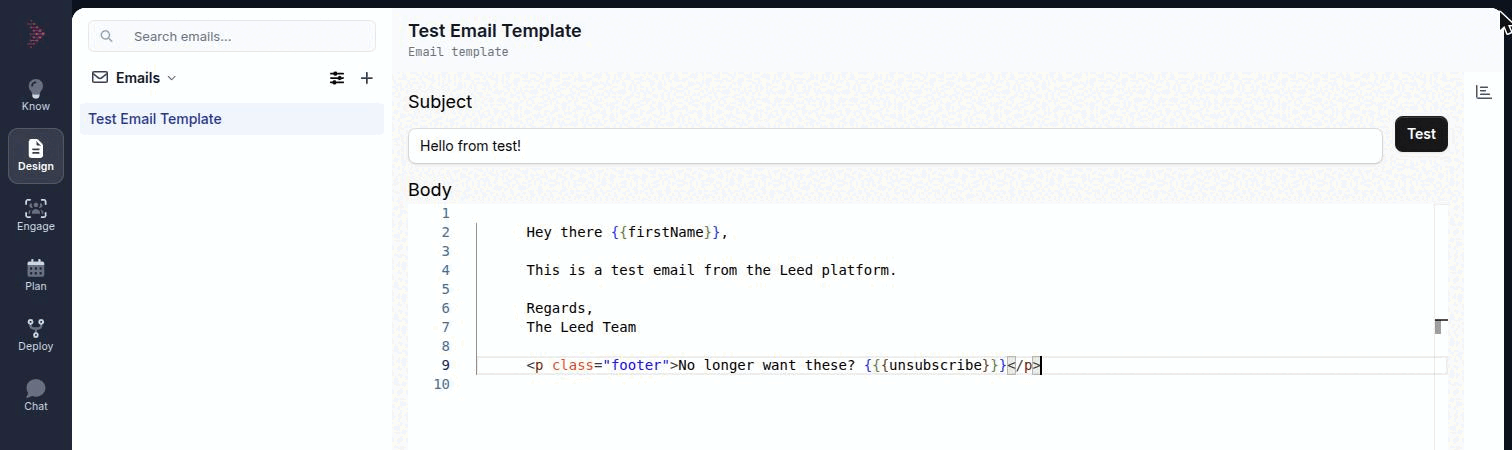Open the Design section
1512x450 pixels.
point(36,155)
